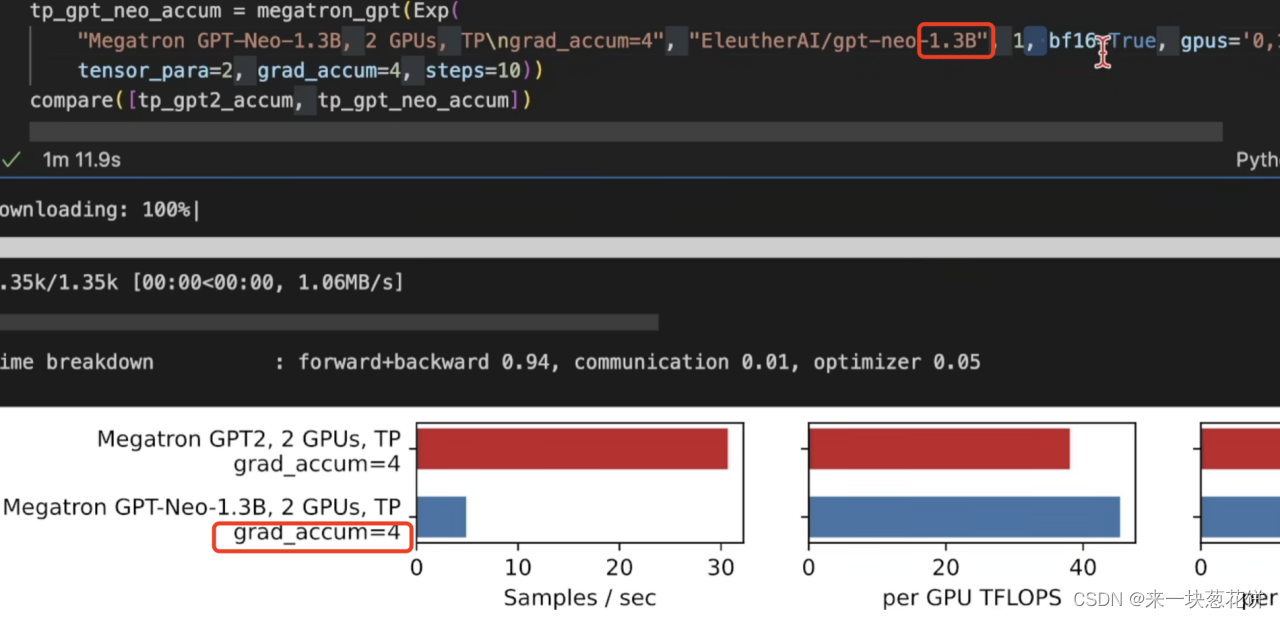Click the red GPT2 per GPU TFLOPS bar
The width and height of the screenshot is (1280, 618).
click(939, 449)
